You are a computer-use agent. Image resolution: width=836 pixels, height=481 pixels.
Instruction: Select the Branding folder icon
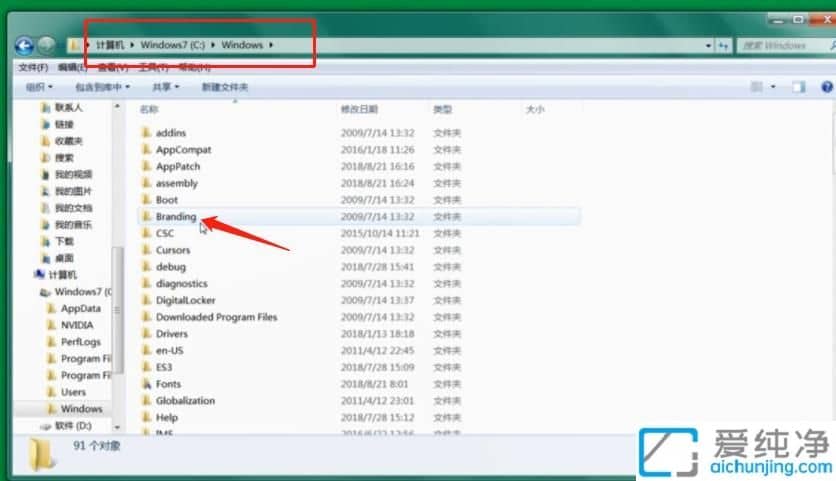147,216
